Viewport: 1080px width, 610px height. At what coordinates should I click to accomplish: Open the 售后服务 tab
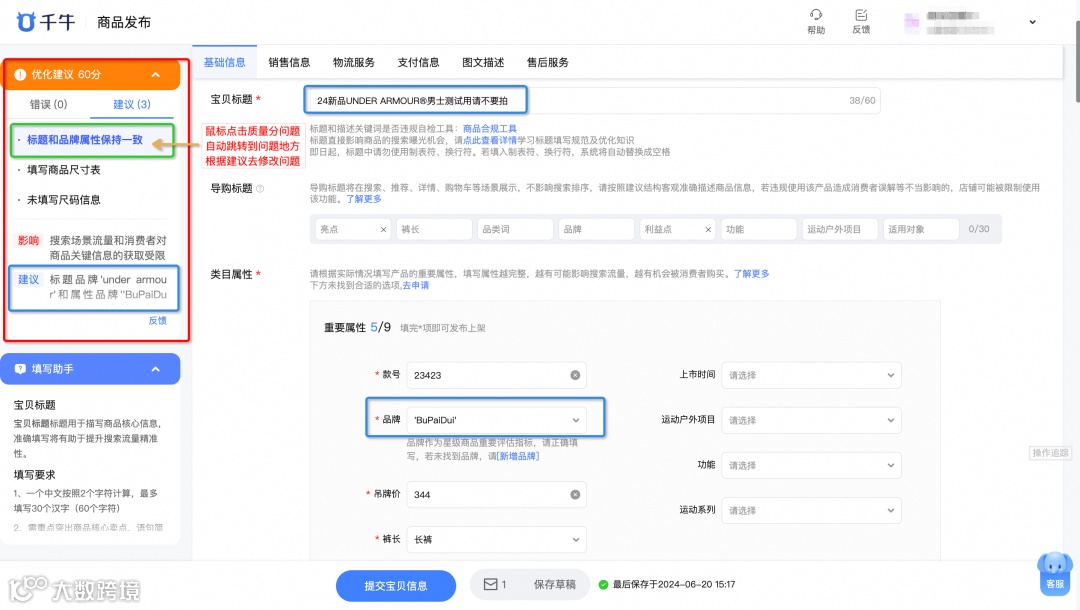(x=548, y=62)
